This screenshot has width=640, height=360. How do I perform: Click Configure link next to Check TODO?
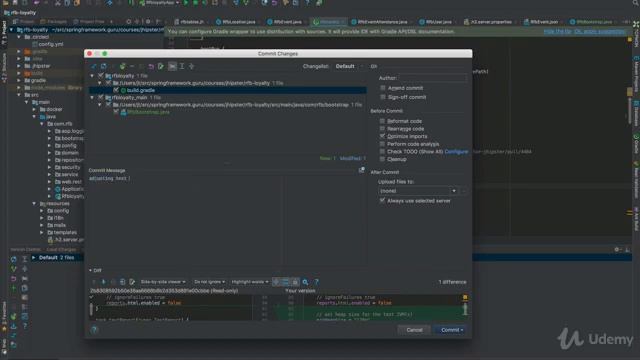456,151
